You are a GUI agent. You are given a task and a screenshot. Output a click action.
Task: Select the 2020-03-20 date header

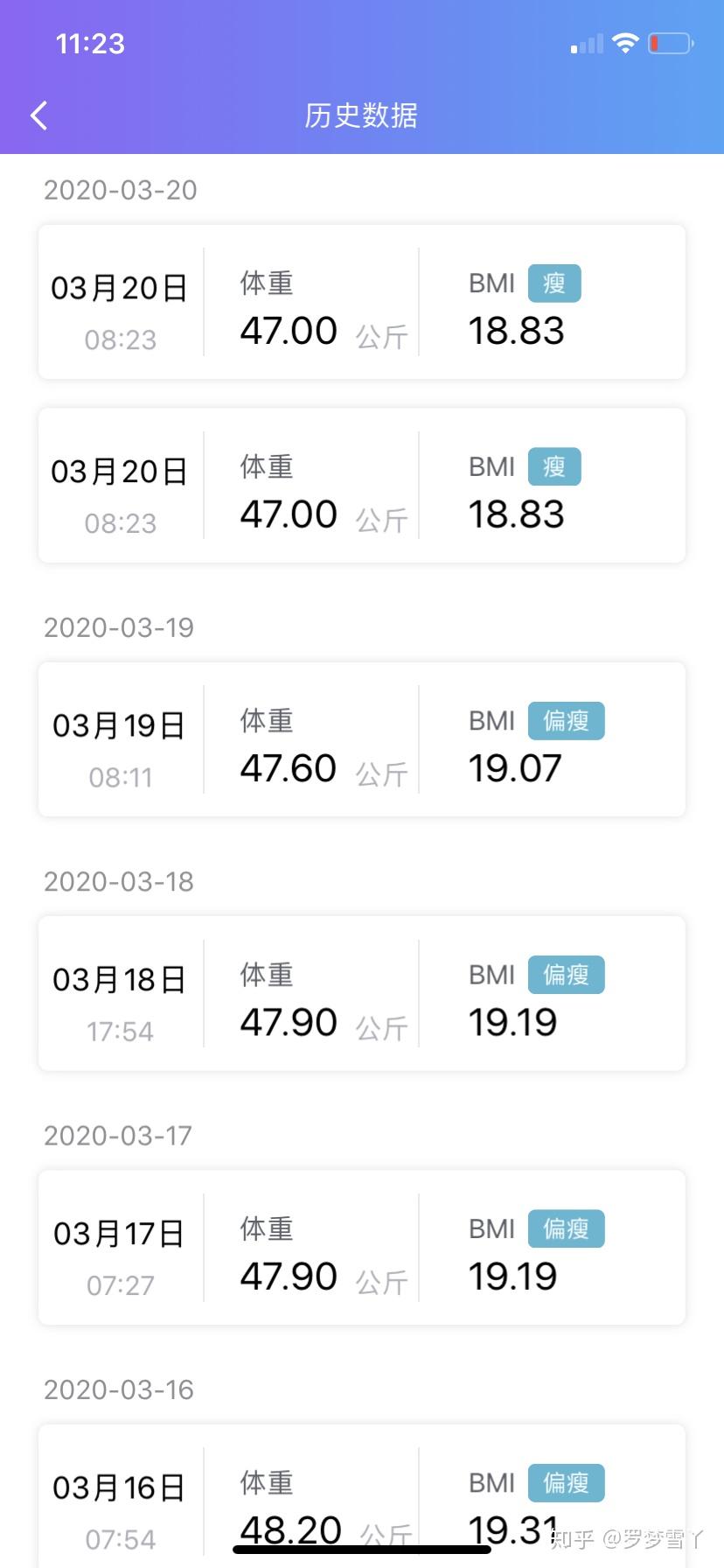click(121, 190)
